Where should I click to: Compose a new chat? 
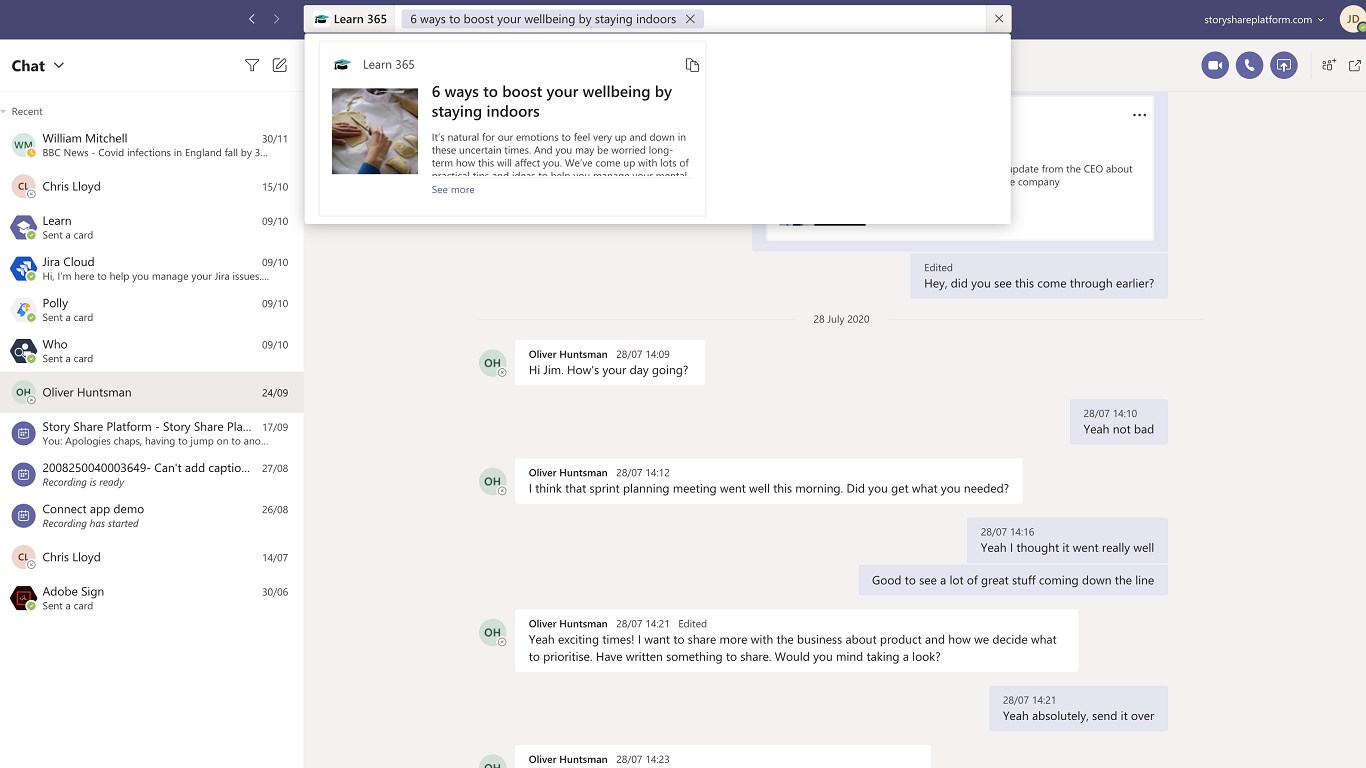point(280,66)
